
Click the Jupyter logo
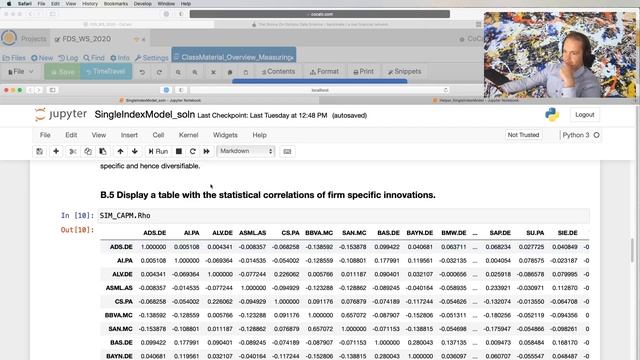tap(60, 114)
